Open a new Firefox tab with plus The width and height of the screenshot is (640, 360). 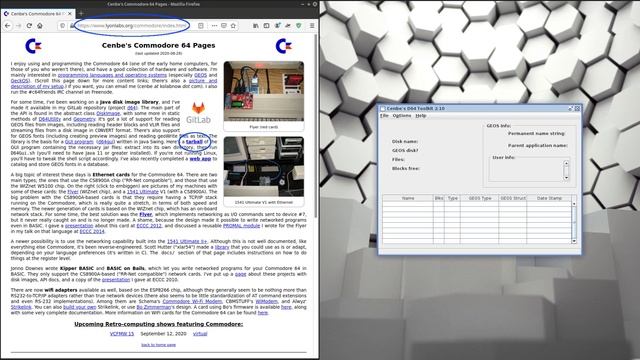tap(81, 13)
